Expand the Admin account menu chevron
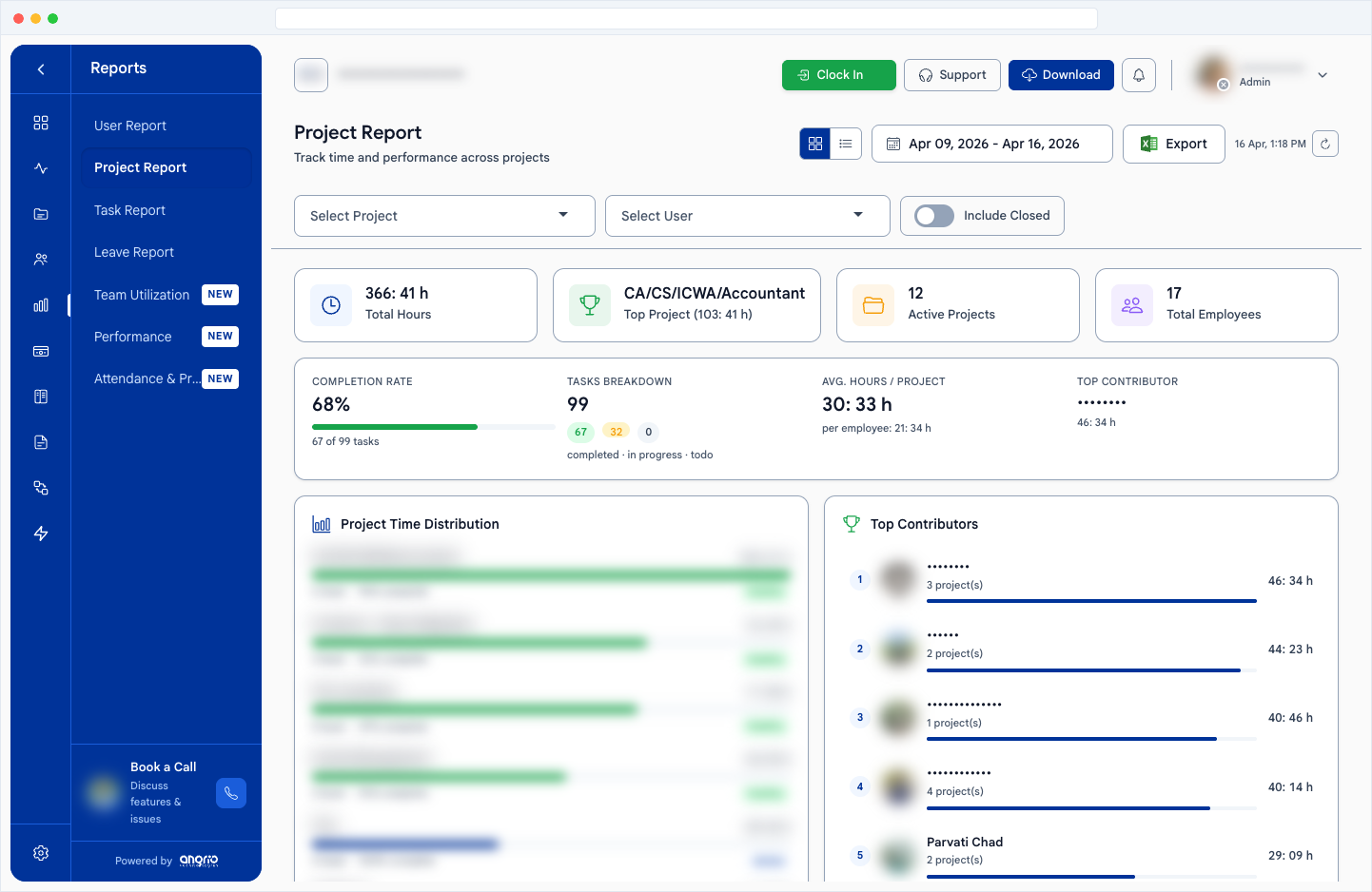 pyautogui.click(x=1323, y=74)
